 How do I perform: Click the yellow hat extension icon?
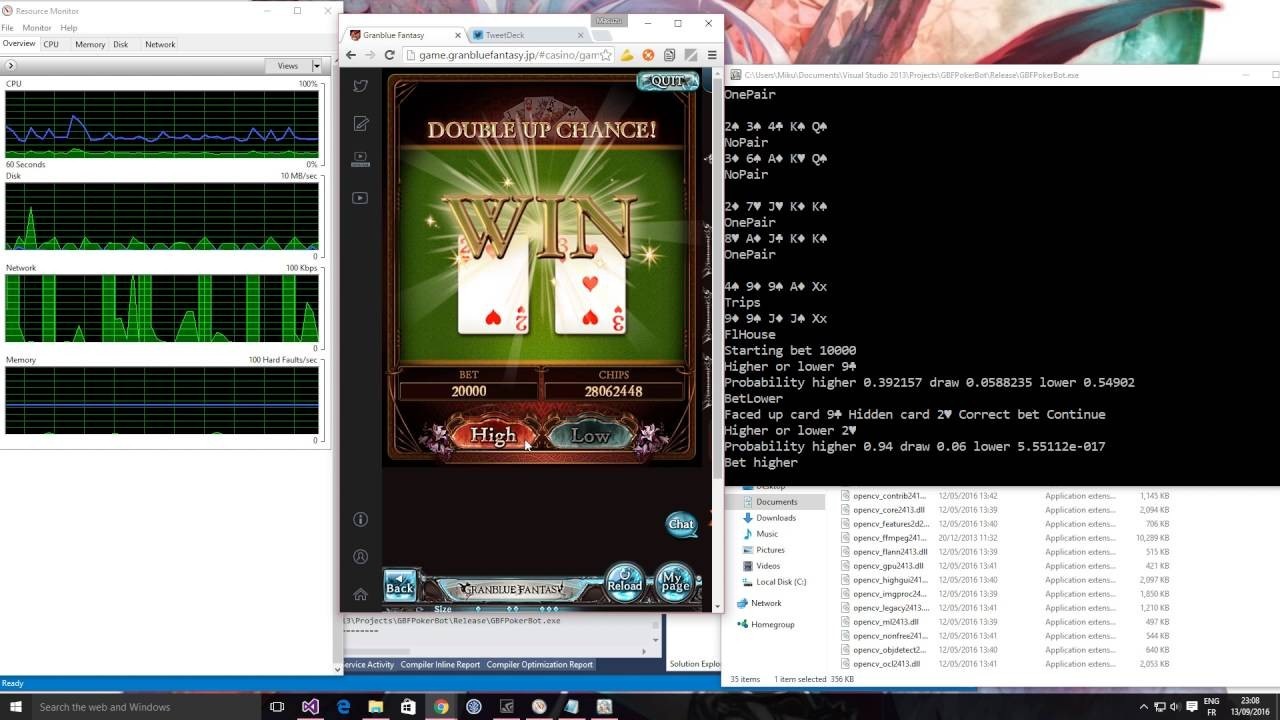point(627,55)
